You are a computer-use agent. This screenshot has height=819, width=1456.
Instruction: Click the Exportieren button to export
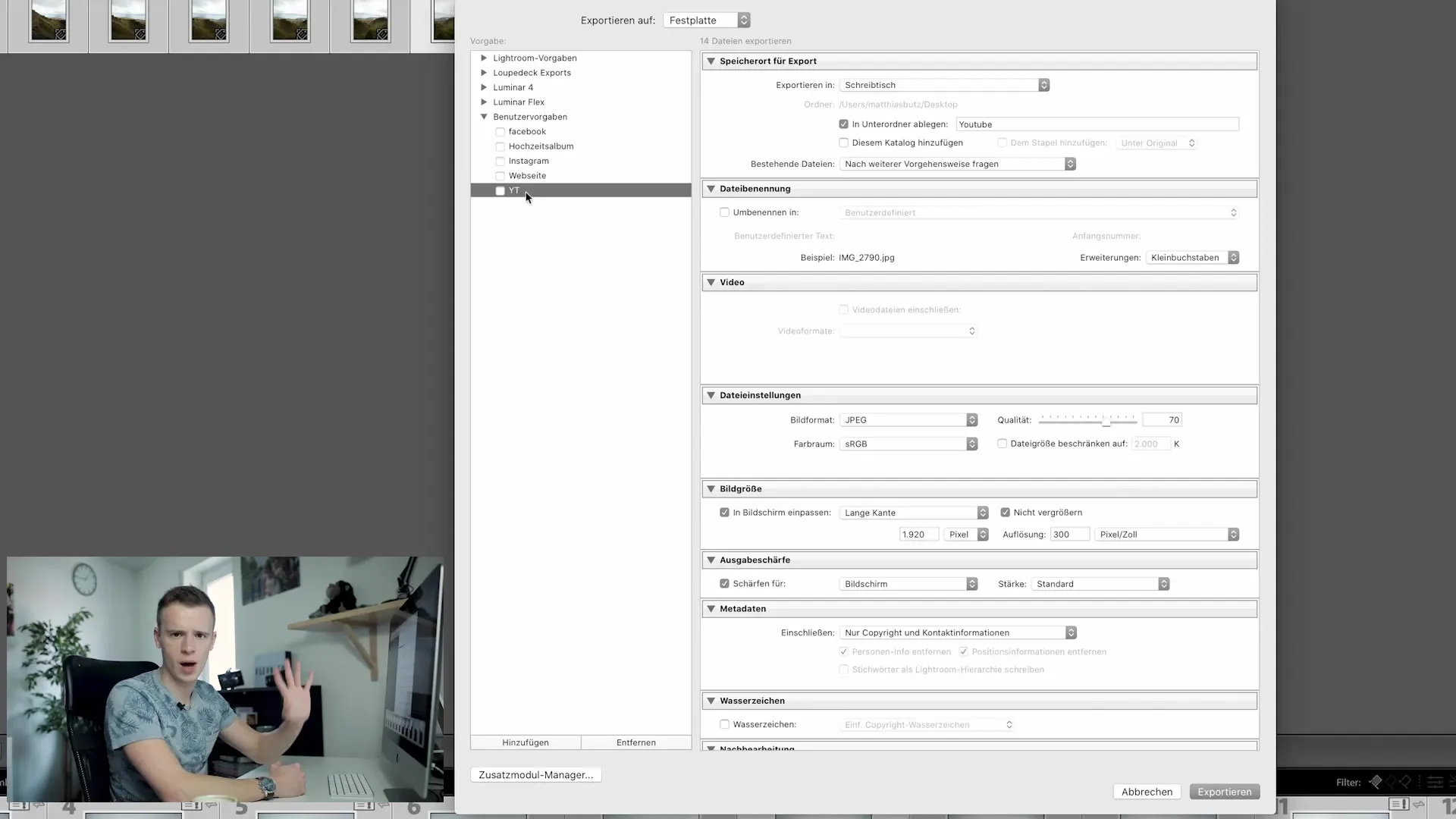1224,791
